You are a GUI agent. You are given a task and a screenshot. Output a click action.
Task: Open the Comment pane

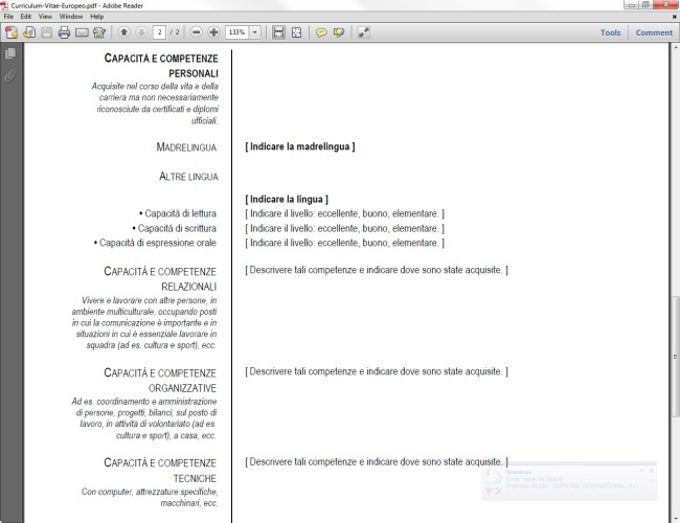(654, 33)
